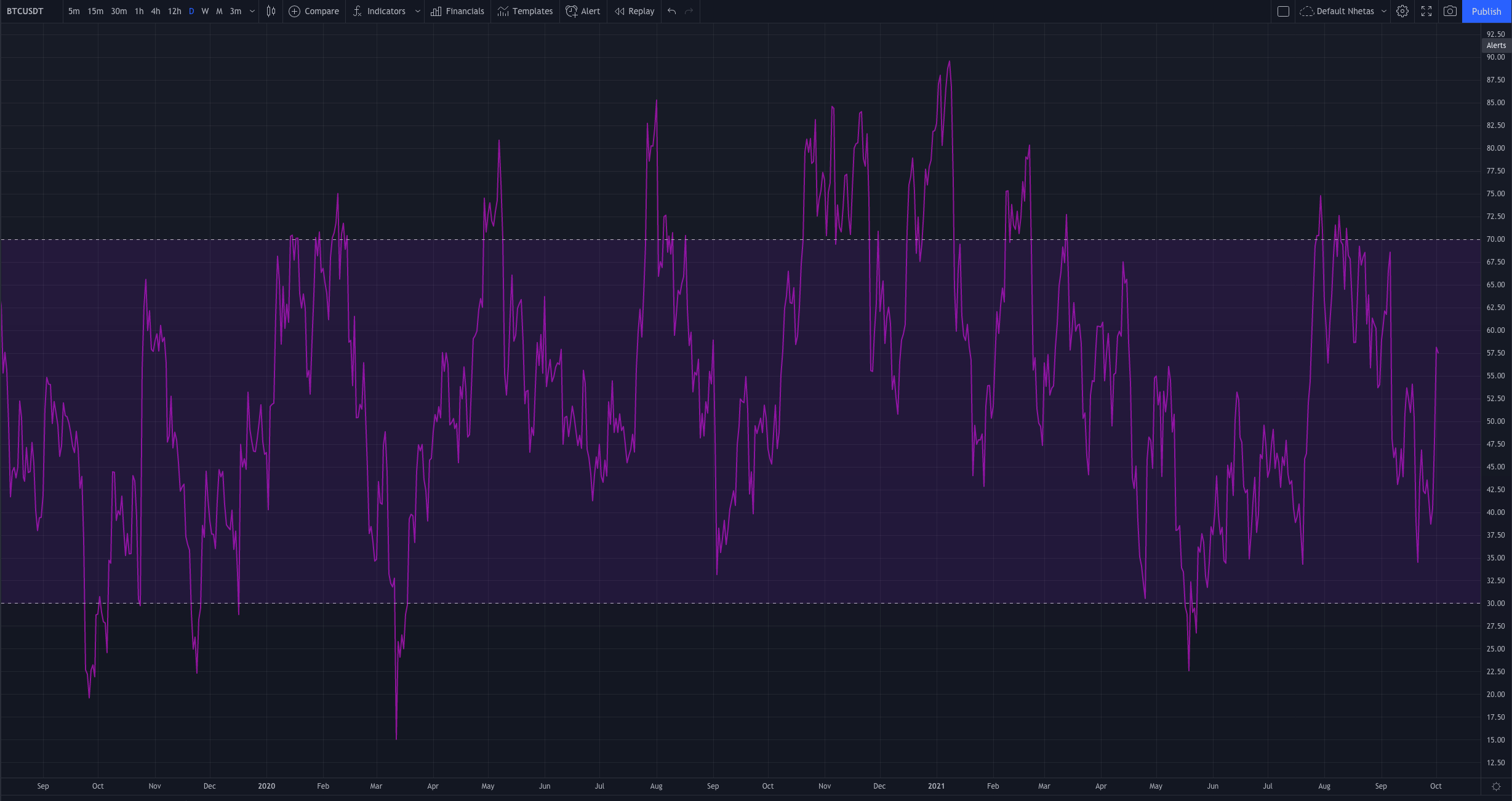Click the chart scale settings icon at bottom-right

click(x=1496, y=786)
